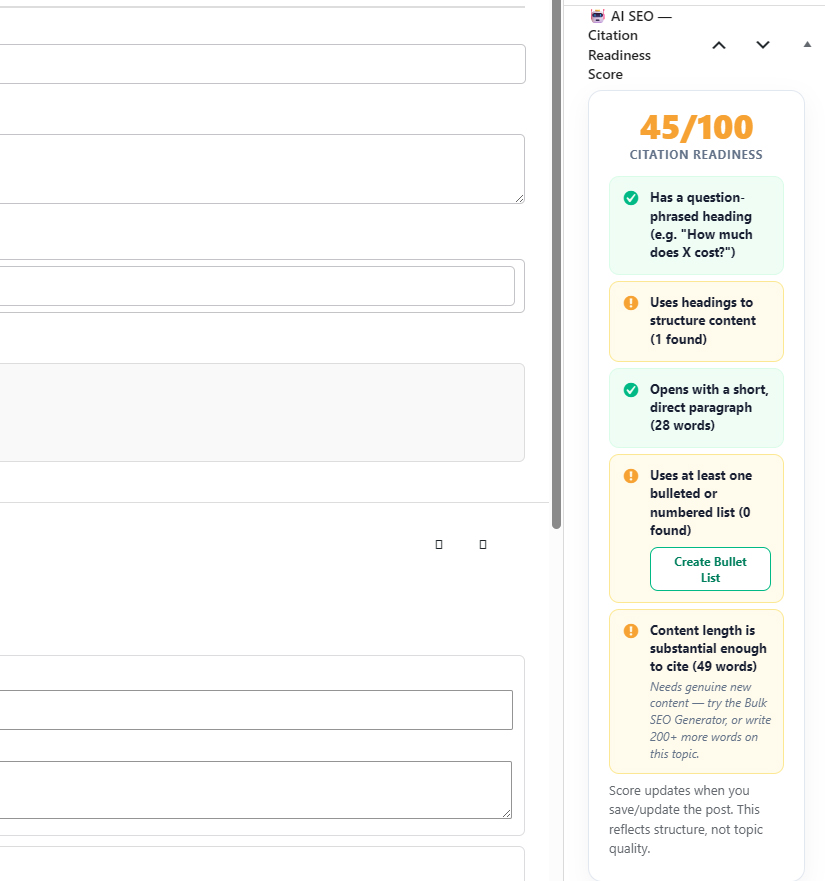Click the 'Needs genuine new content' hint
This screenshot has height=881, width=825.
(710, 720)
